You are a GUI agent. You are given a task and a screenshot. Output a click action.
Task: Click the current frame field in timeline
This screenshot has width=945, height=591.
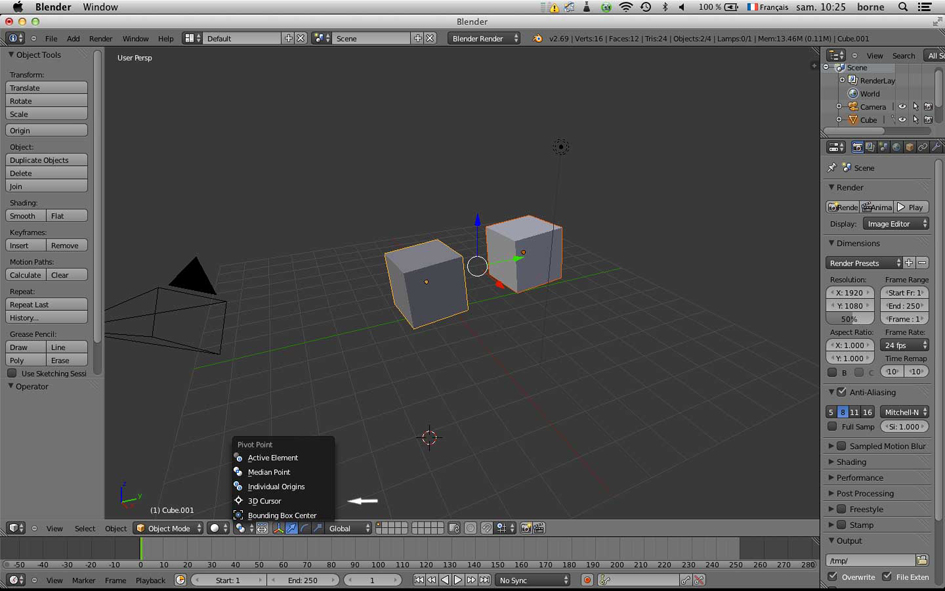point(371,579)
